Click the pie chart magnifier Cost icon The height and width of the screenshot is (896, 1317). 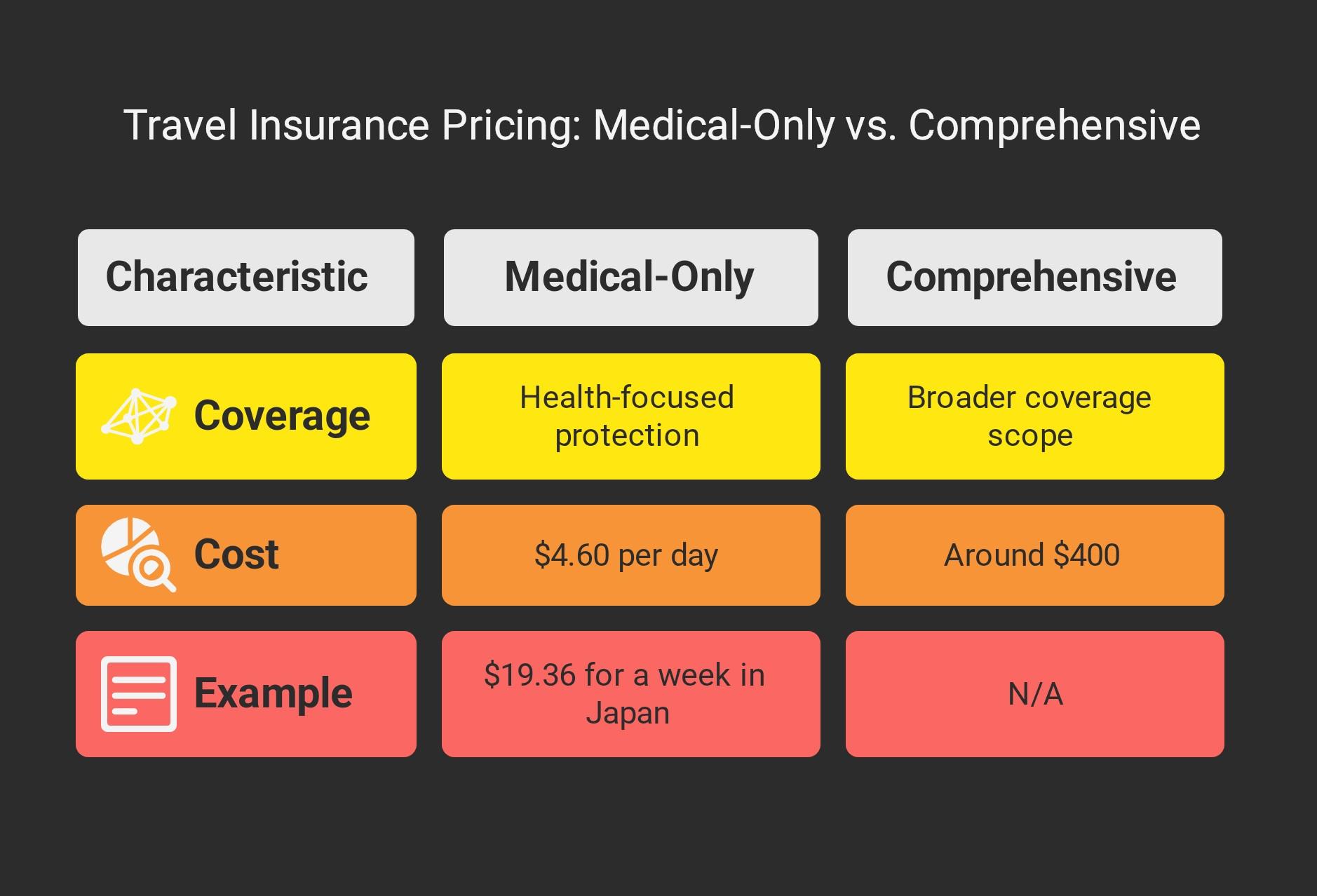(138, 555)
